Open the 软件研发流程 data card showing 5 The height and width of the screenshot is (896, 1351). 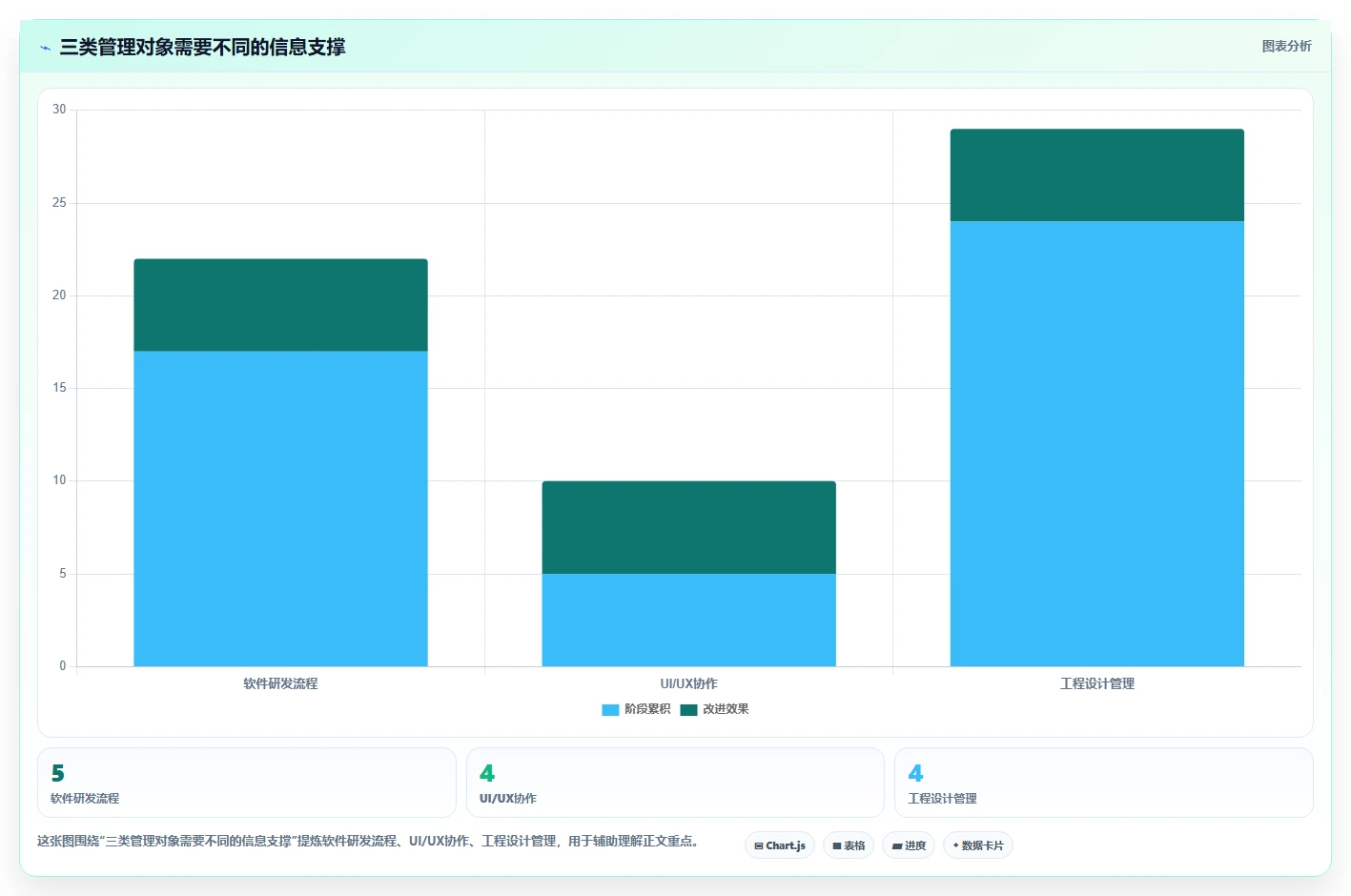pos(247,783)
